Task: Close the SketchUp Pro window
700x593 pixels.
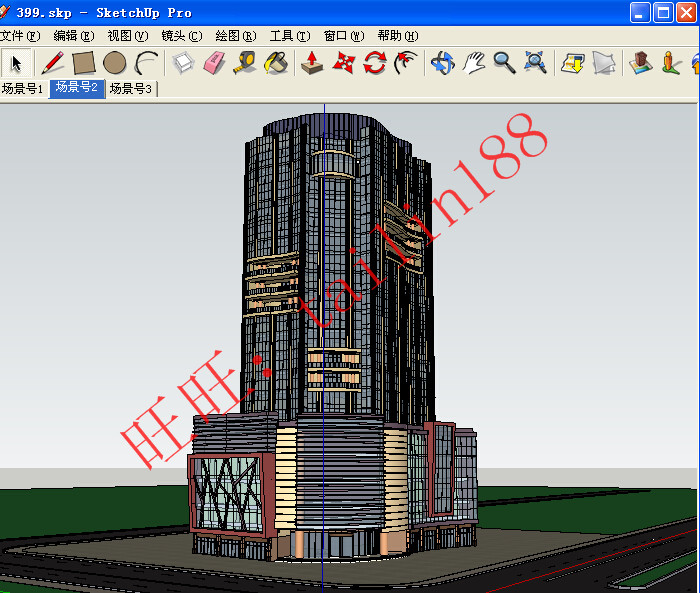Action: (x=686, y=13)
